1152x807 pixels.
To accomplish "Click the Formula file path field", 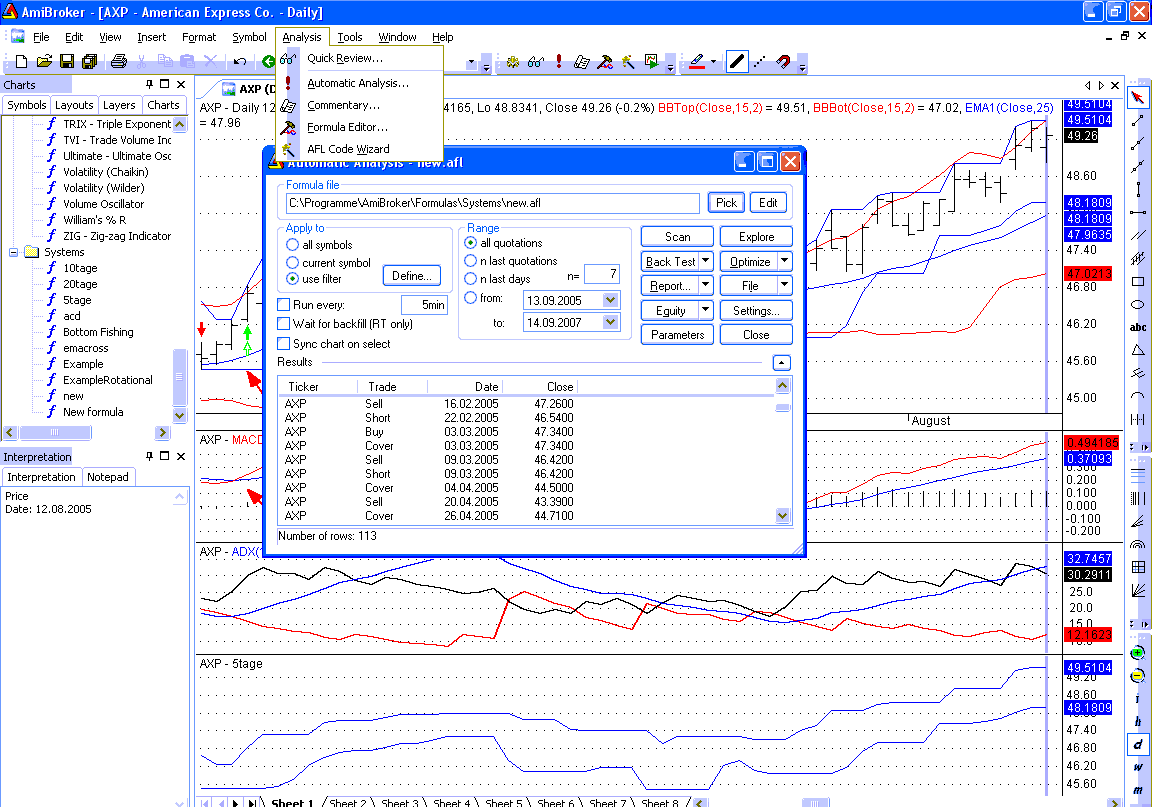I will [492, 203].
